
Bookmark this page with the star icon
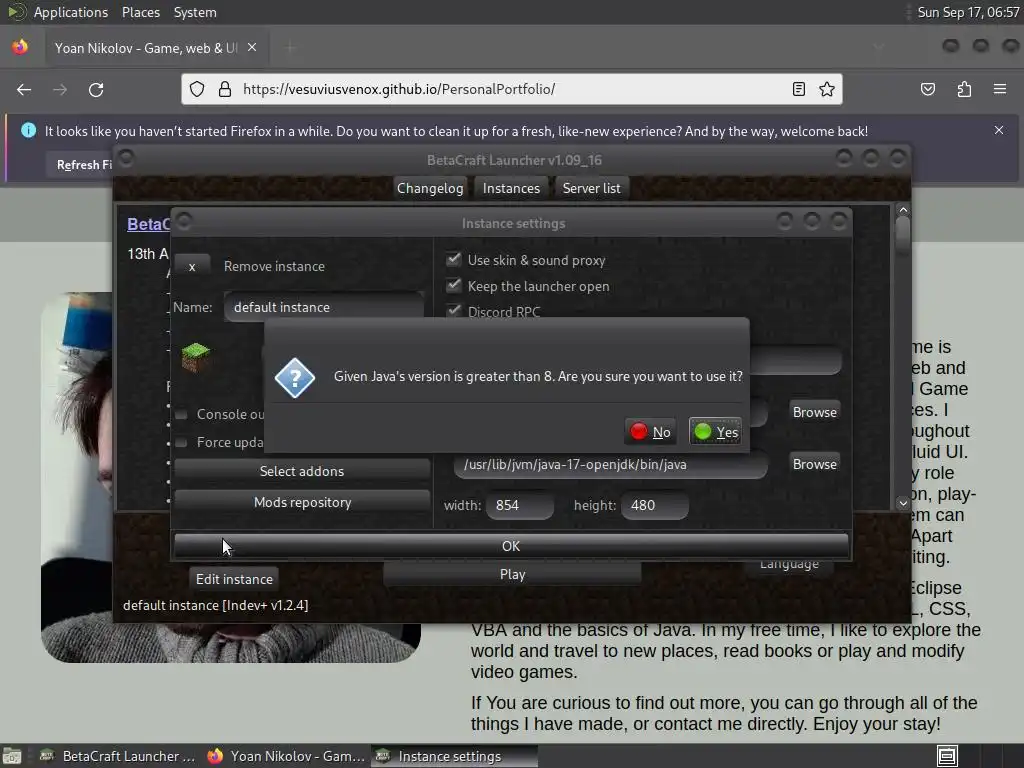tap(827, 89)
